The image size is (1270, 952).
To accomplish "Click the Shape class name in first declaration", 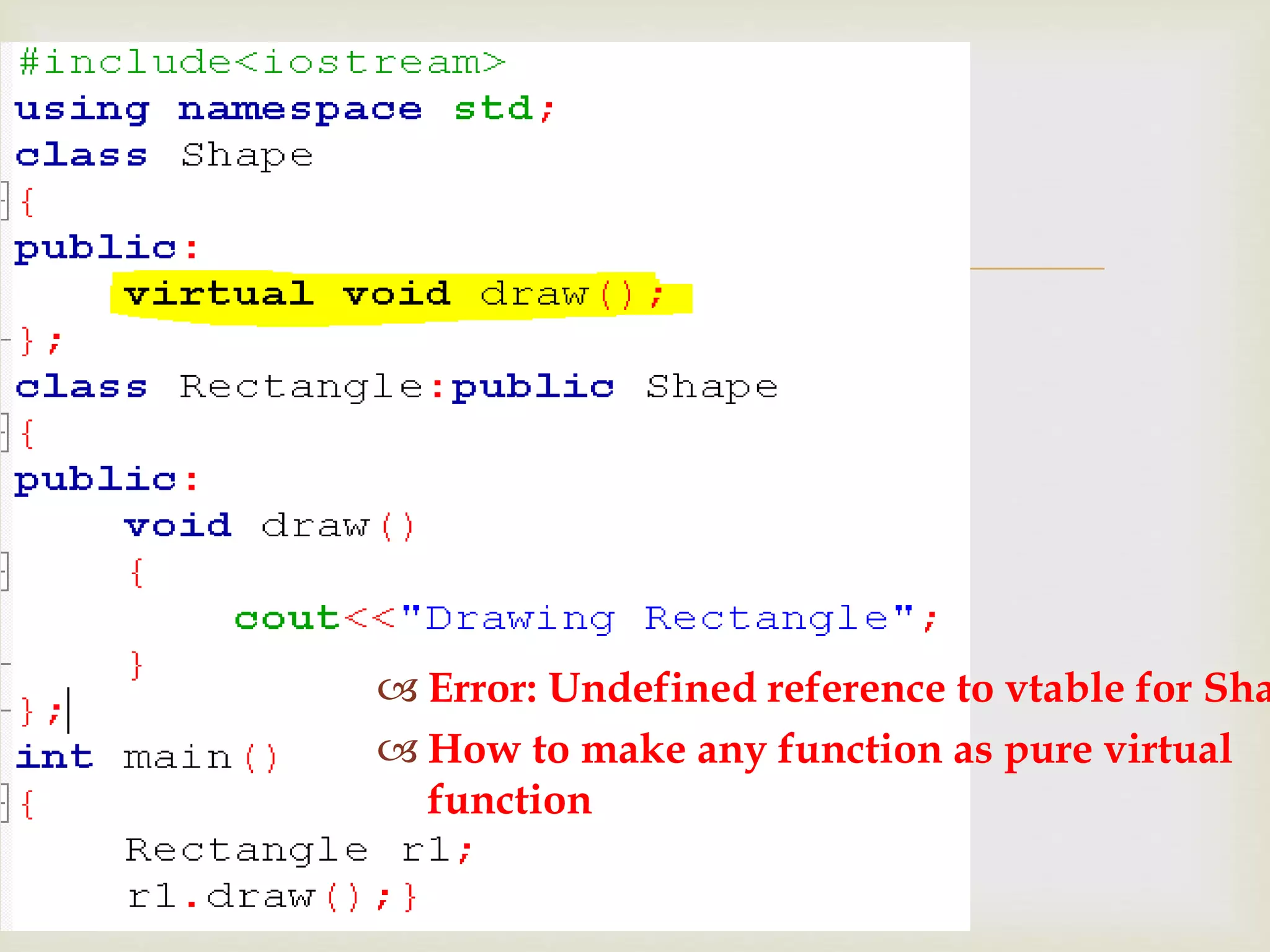I will pyautogui.click(x=247, y=155).
